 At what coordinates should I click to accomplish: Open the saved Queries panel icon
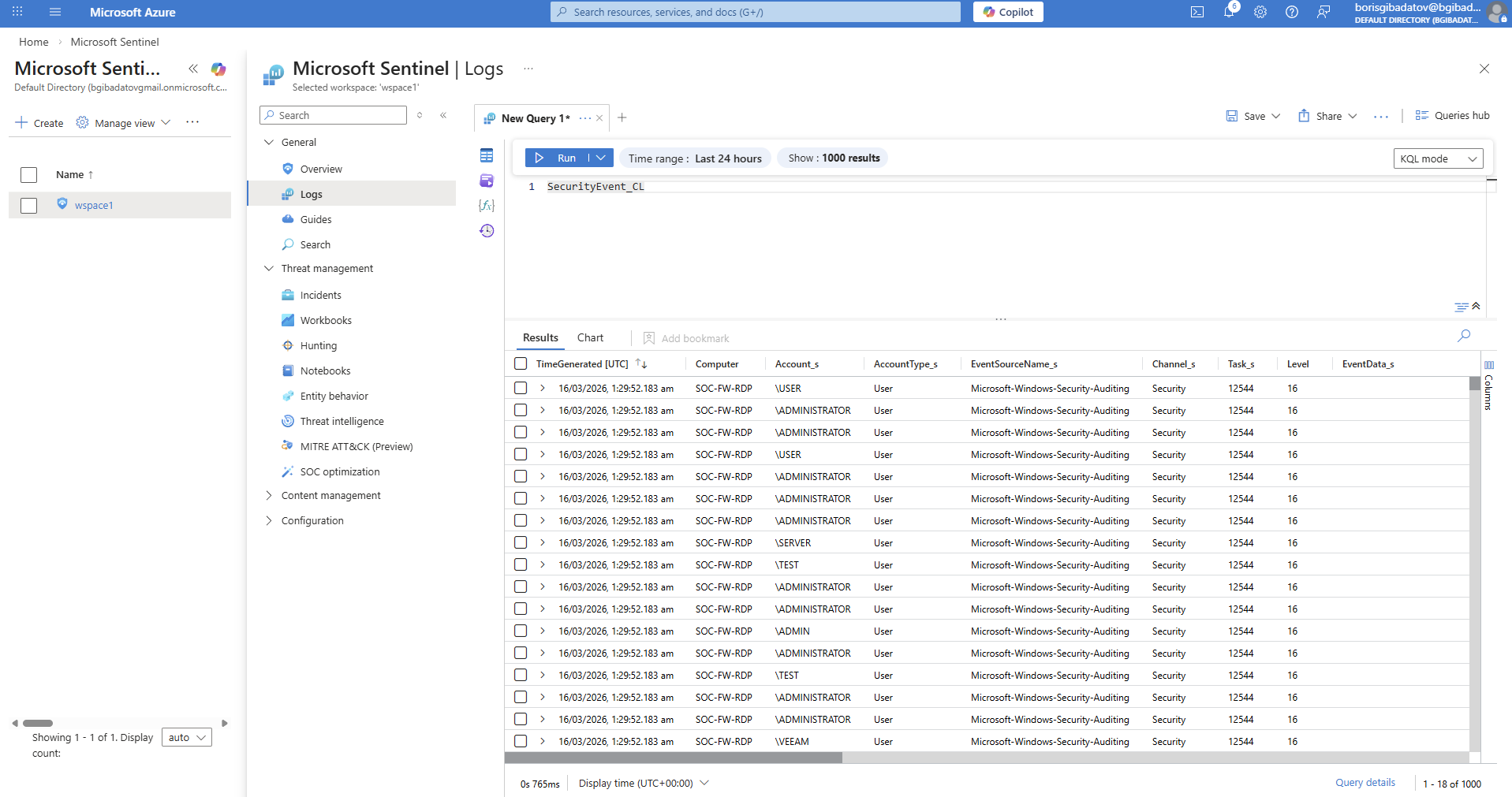[487, 181]
